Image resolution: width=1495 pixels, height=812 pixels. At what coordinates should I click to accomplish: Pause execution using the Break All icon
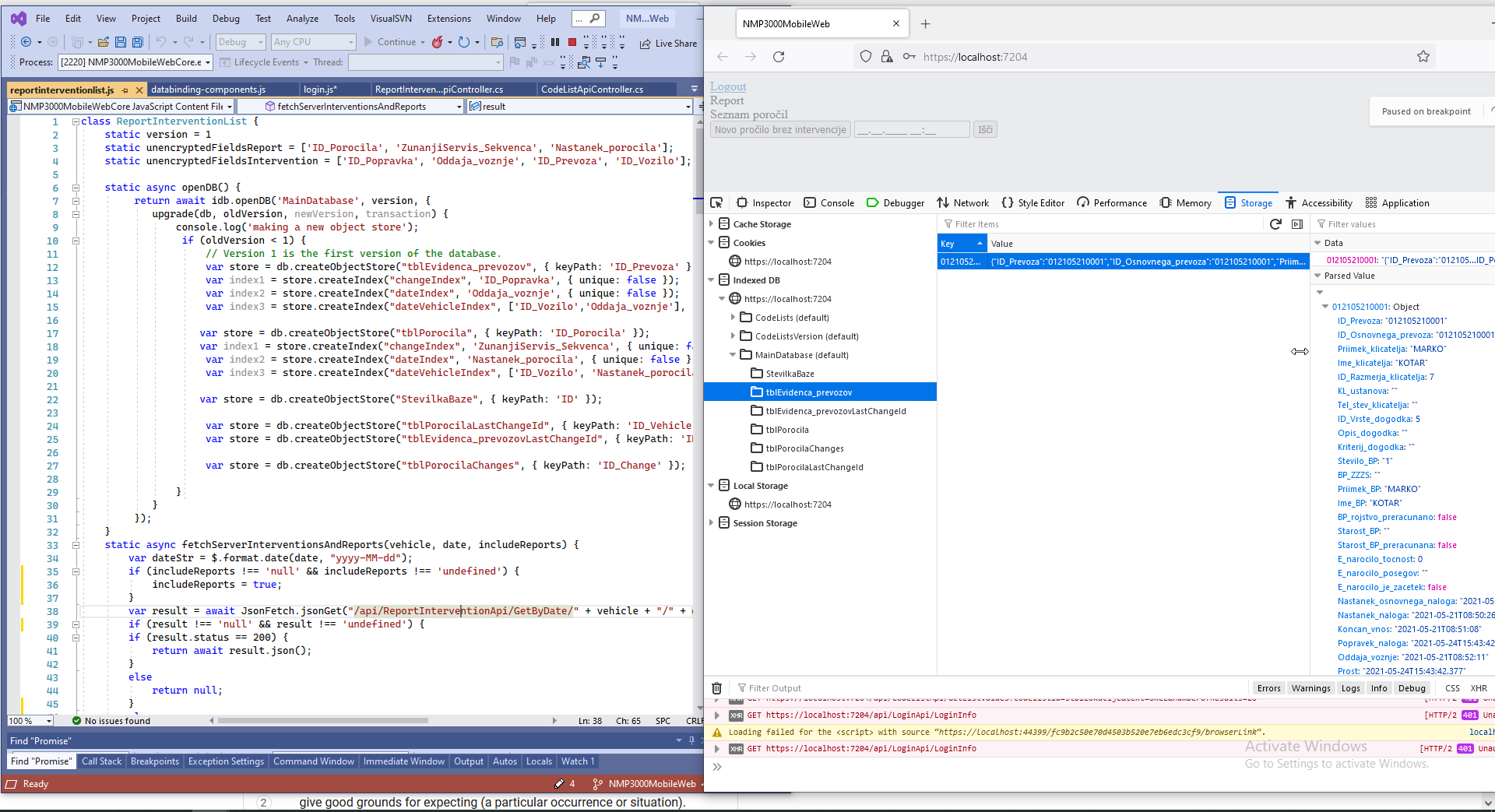555,42
